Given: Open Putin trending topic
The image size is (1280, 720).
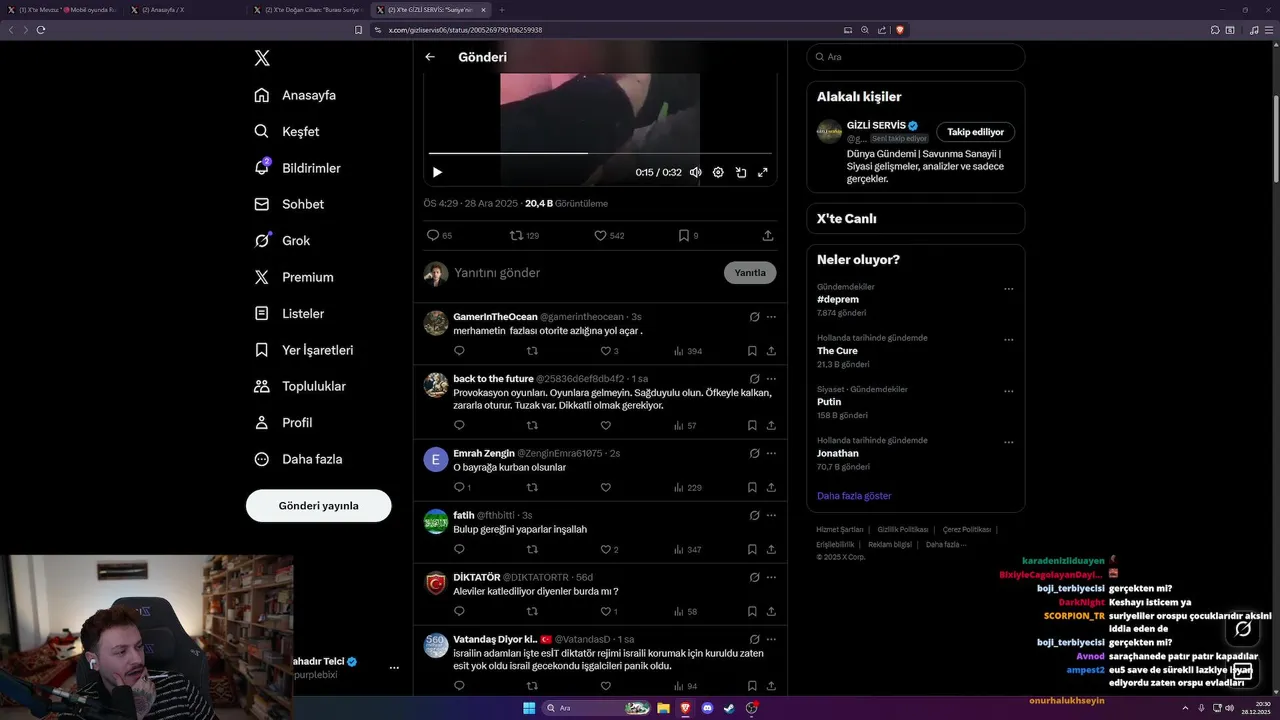Looking at the screenshot, I should pos(829,402).
